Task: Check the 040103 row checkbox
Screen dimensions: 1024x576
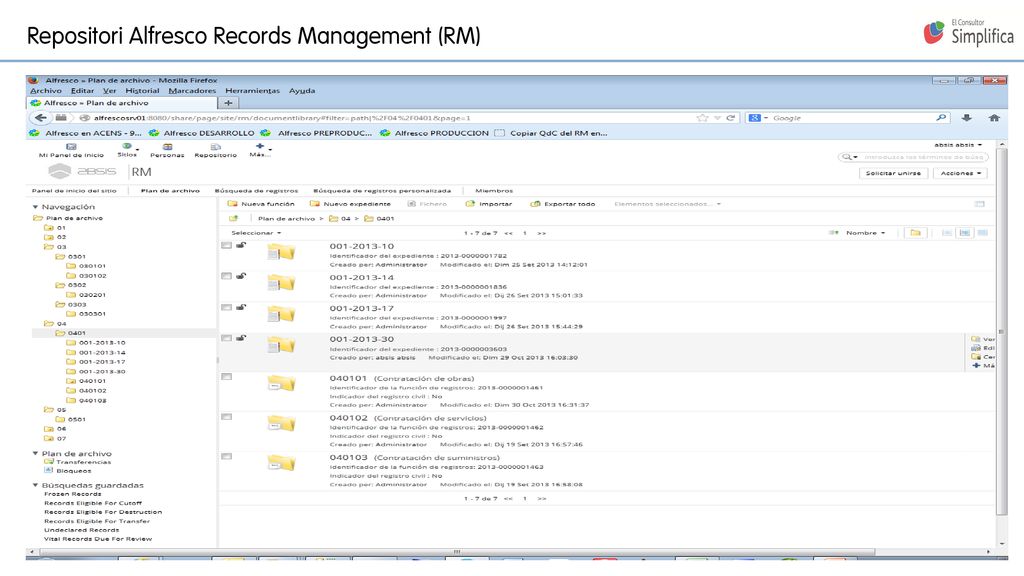Action: pos(227,456)
